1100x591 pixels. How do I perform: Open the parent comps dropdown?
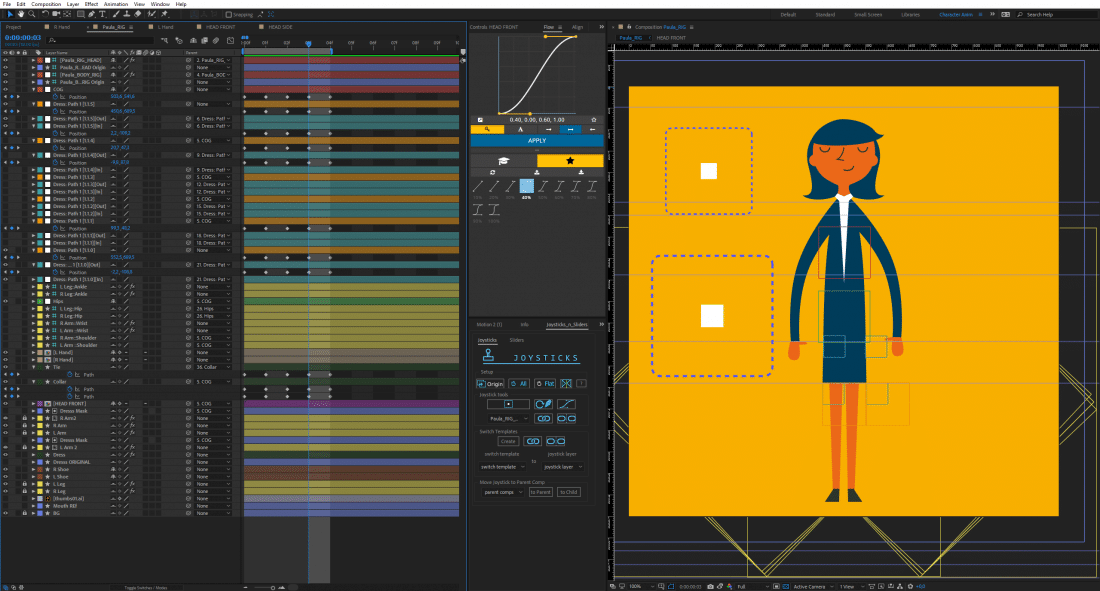[x=503, y=492]
